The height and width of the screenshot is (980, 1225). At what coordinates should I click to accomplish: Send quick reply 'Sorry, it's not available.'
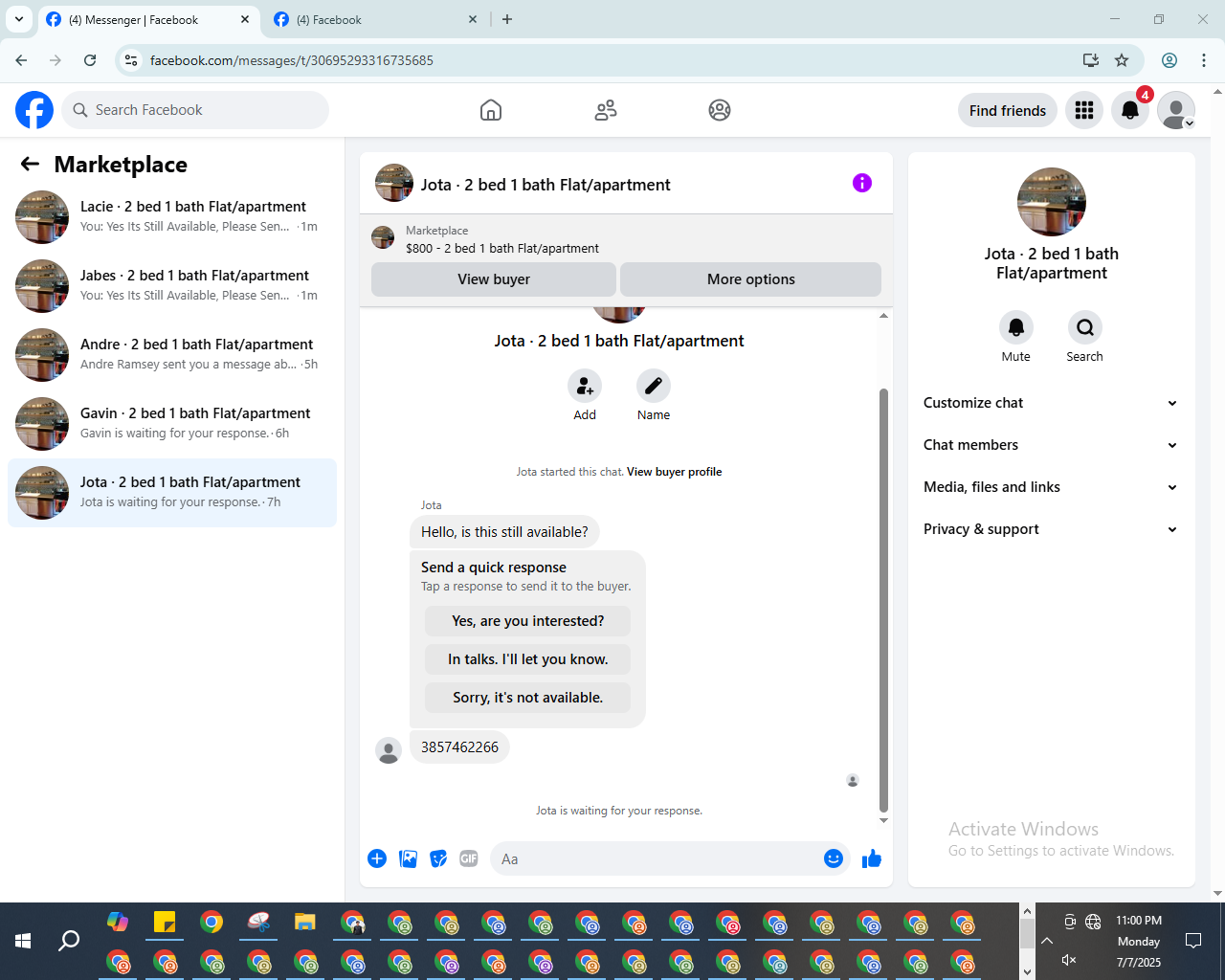tap(528, 698)
